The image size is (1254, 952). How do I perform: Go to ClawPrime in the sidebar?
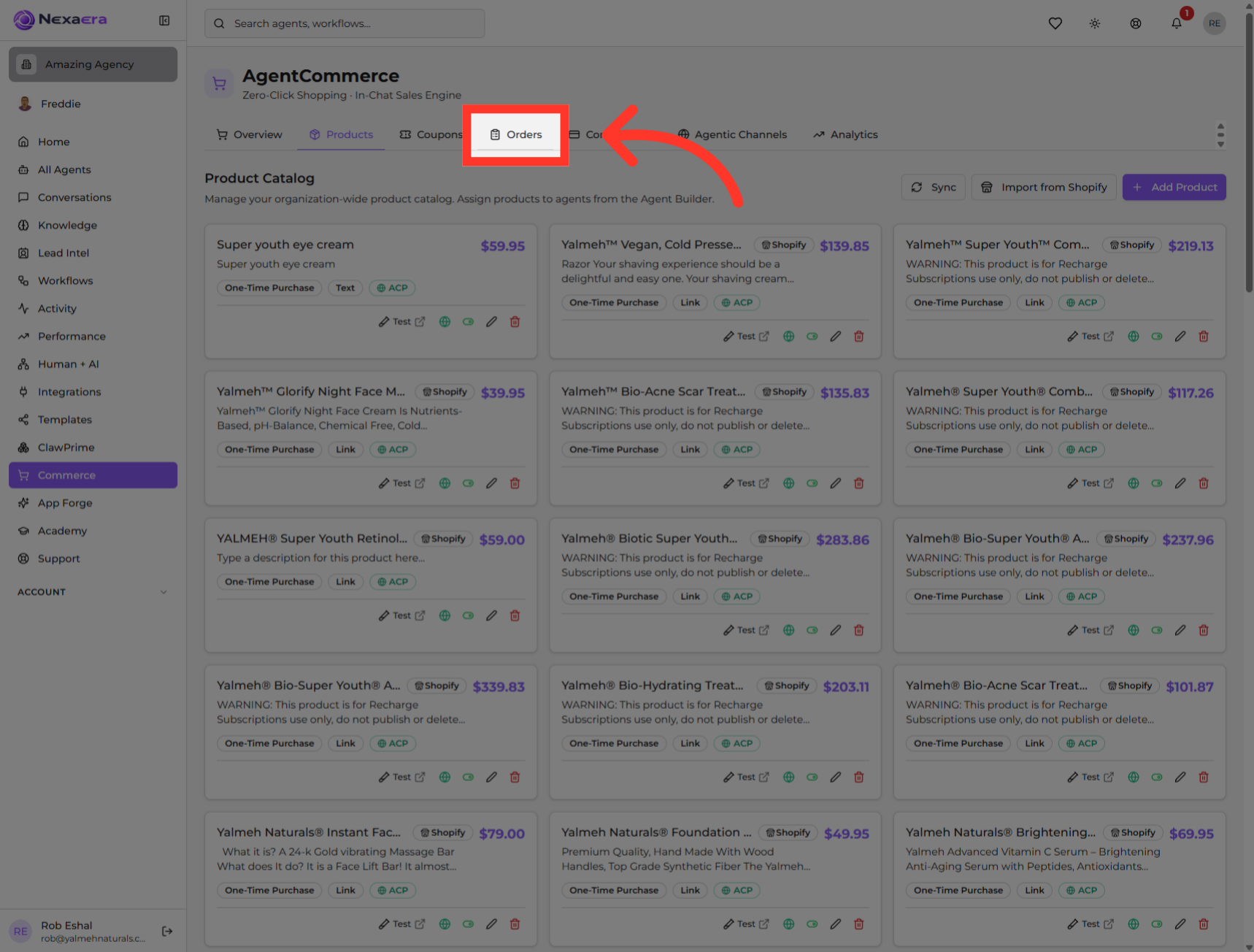click(x=93, y=448)
